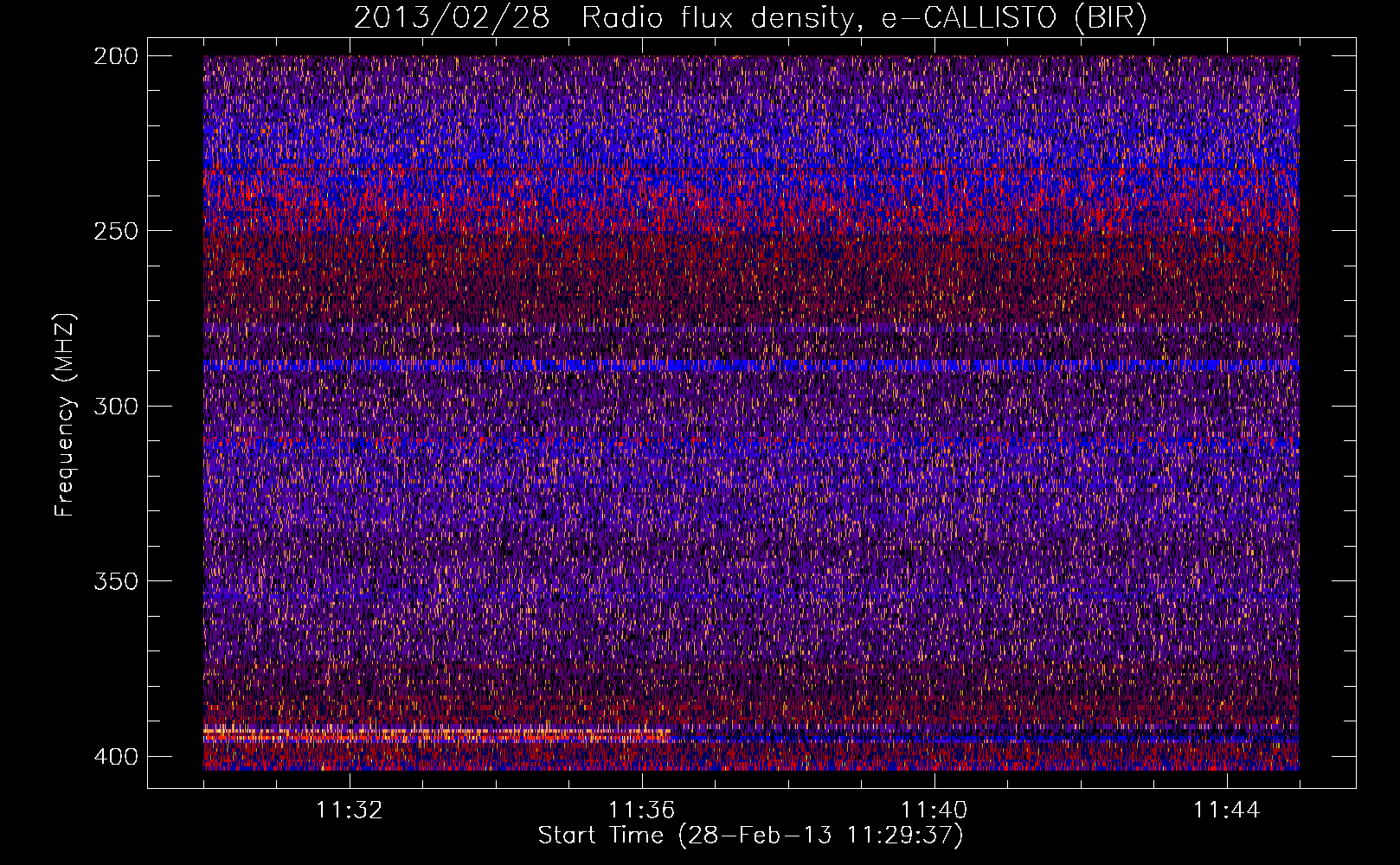Click the 11:44 time tick label
This screenshot has height=865, width=1400.
(x=1226, y=811)
